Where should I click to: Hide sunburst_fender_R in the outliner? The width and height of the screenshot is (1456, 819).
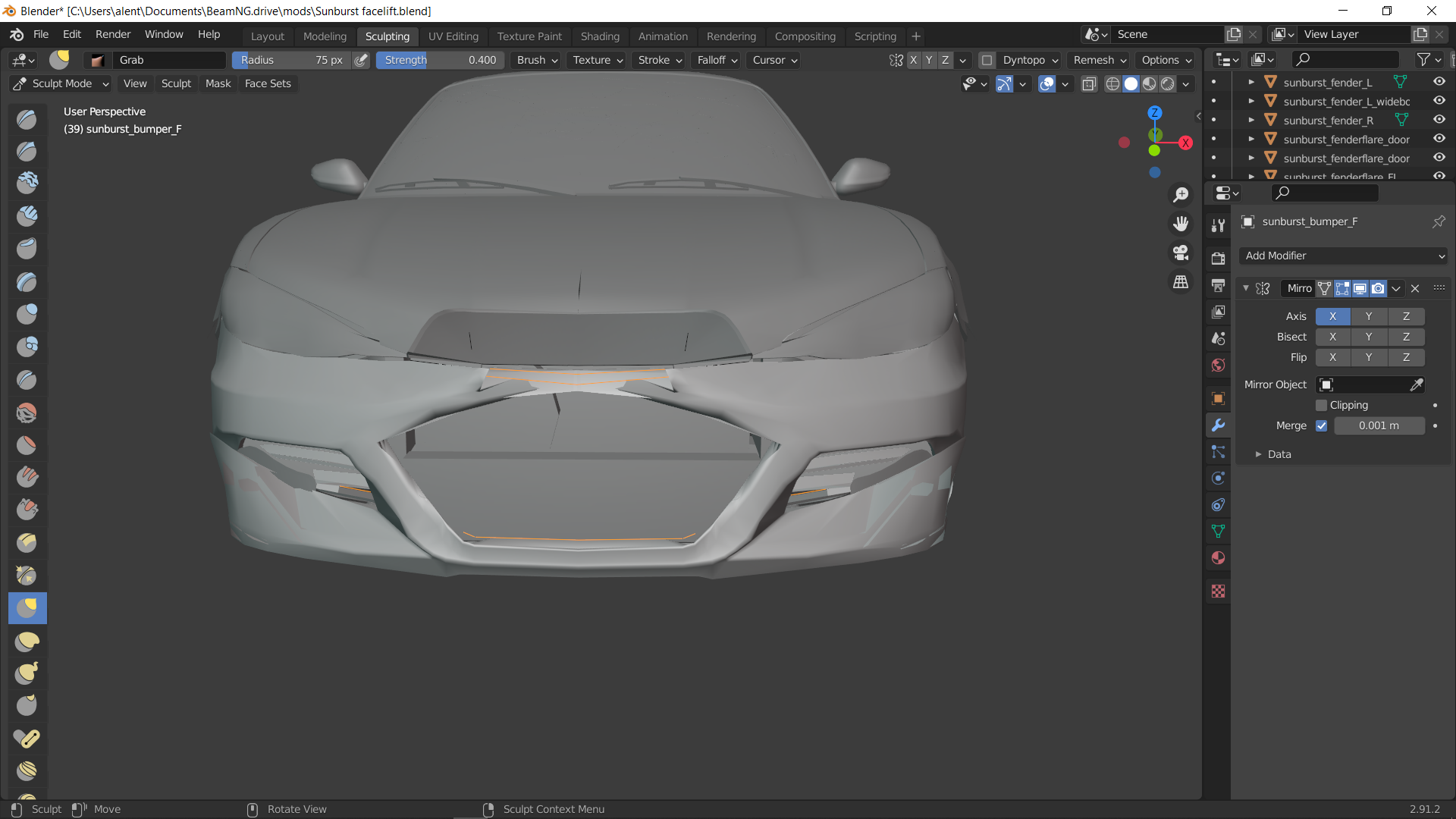tap(1439, 120)
